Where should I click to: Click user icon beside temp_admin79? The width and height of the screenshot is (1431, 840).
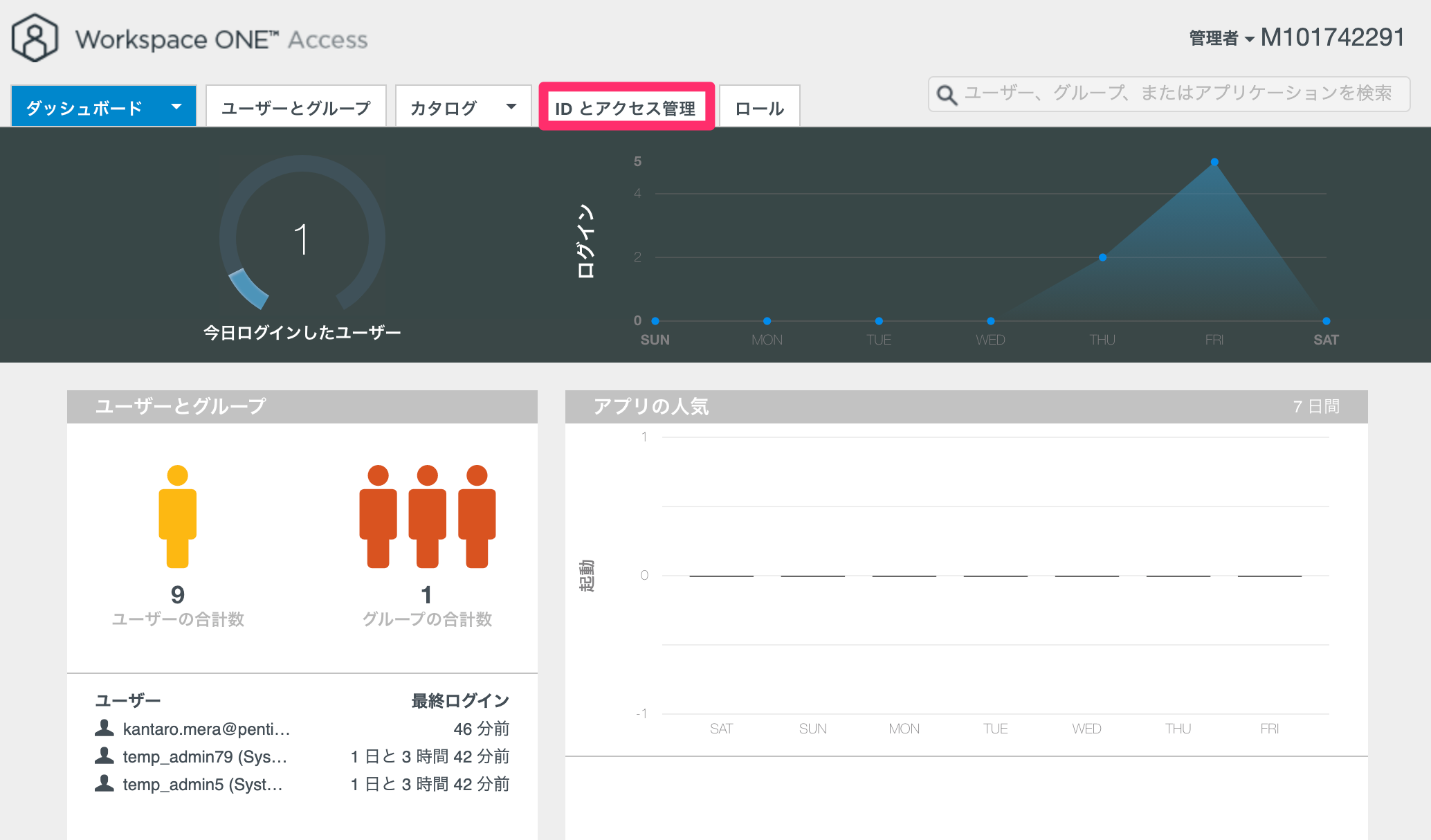tap(104, 756)
